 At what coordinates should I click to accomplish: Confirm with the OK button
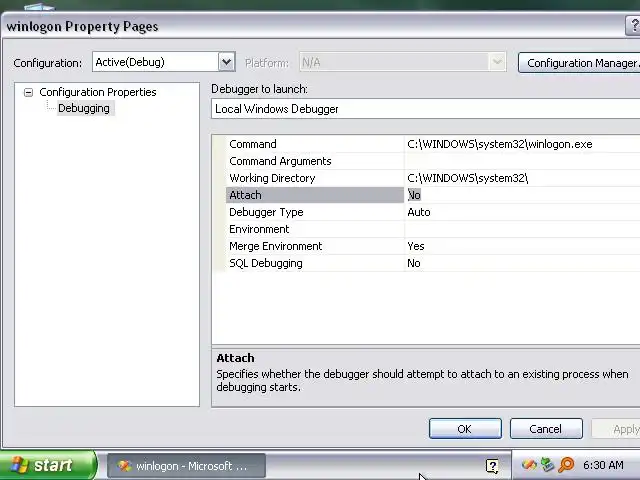pyautogui.click(x=465, y=429)
